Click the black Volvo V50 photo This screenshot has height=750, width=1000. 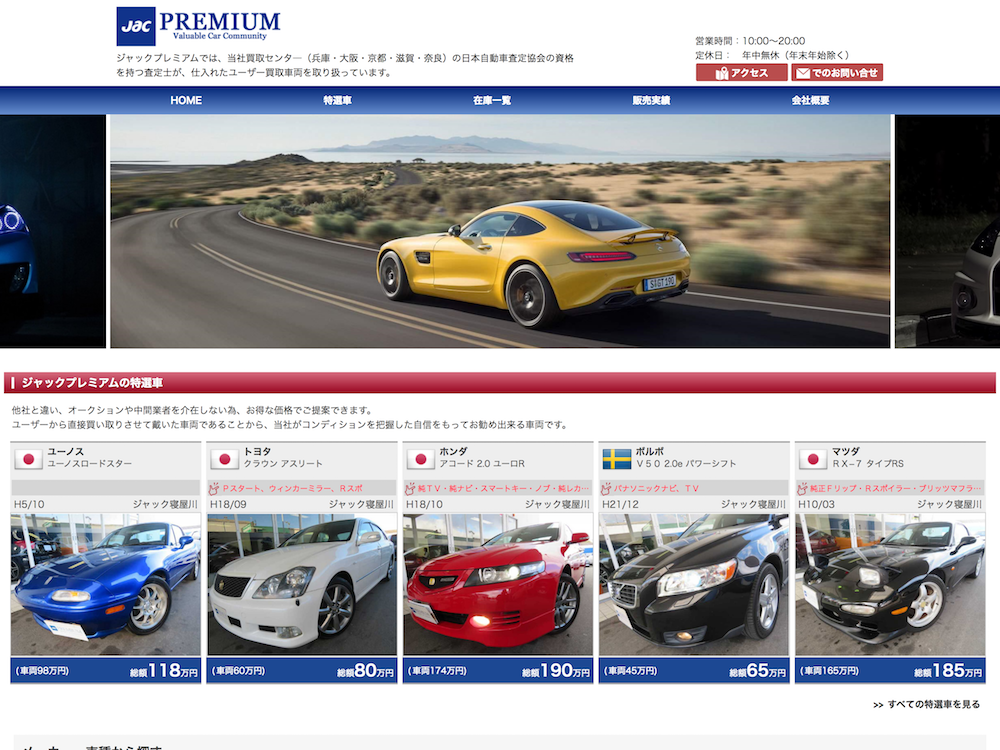[x=693, y=584]
